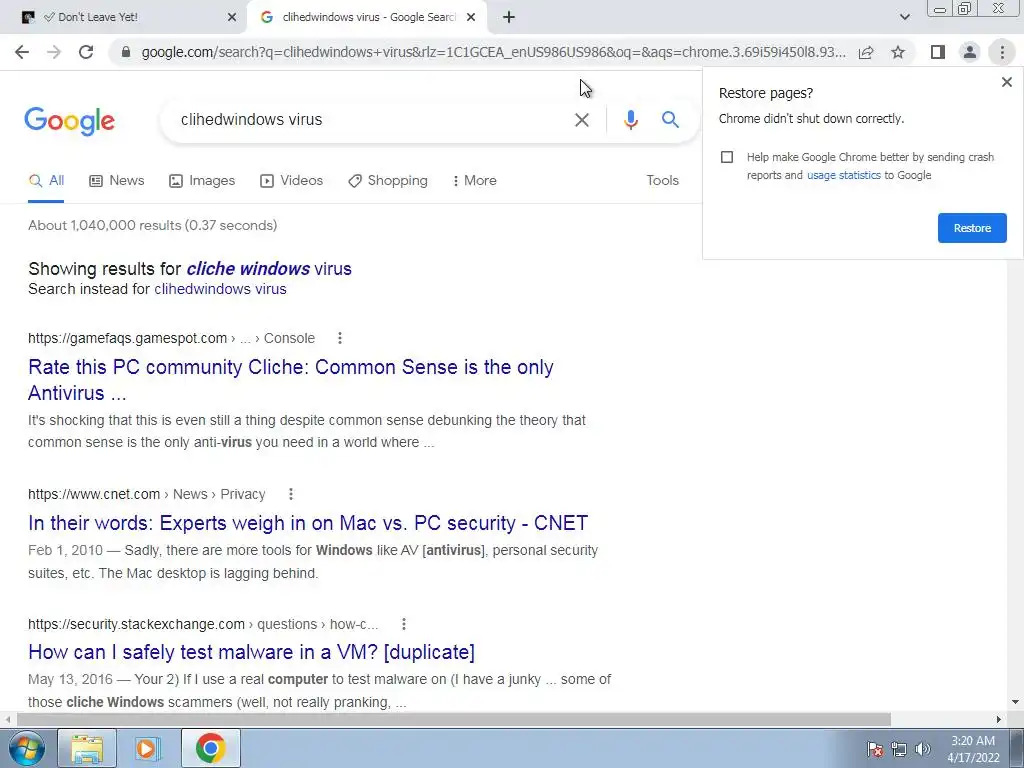Click the About 1,040,000 results text
Viewport: 1024px width, 768px height.
(152, 225)
